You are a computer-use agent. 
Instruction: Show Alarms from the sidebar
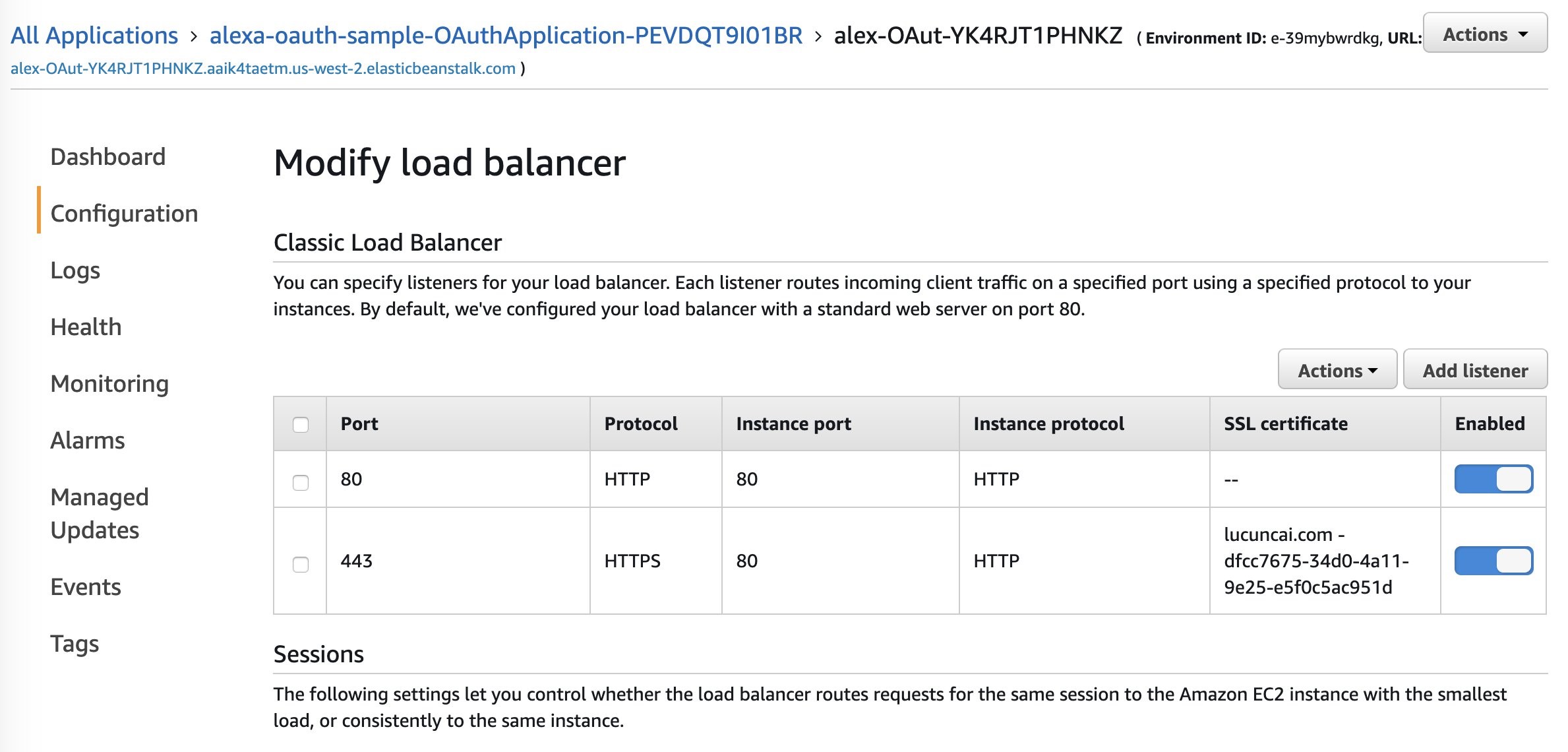pos(87,441)
